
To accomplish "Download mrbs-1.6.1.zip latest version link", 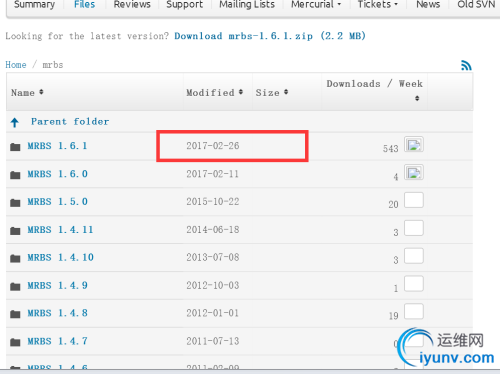I will click(270, 36).
